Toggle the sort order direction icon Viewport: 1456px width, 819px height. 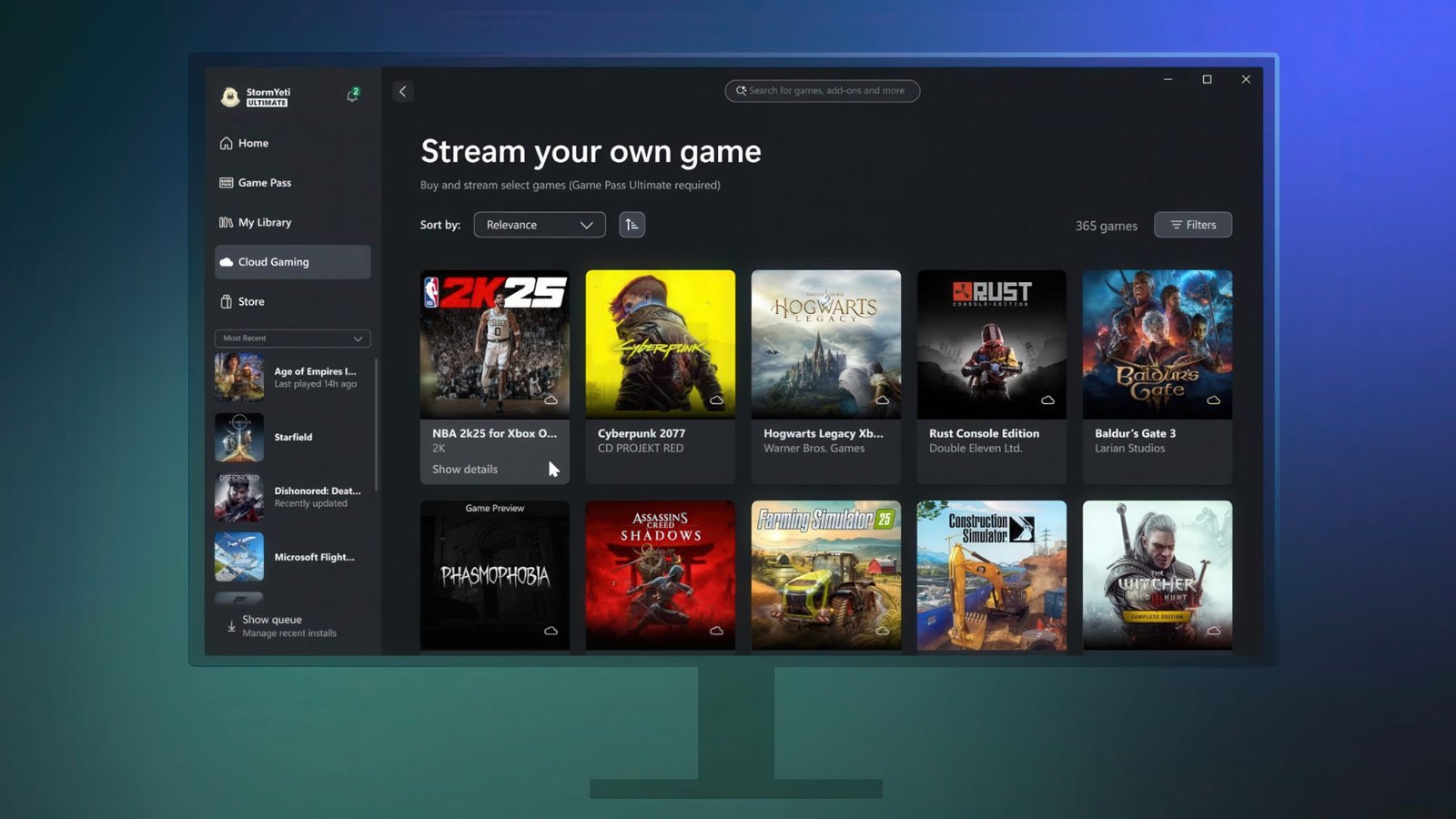(632, 224)
